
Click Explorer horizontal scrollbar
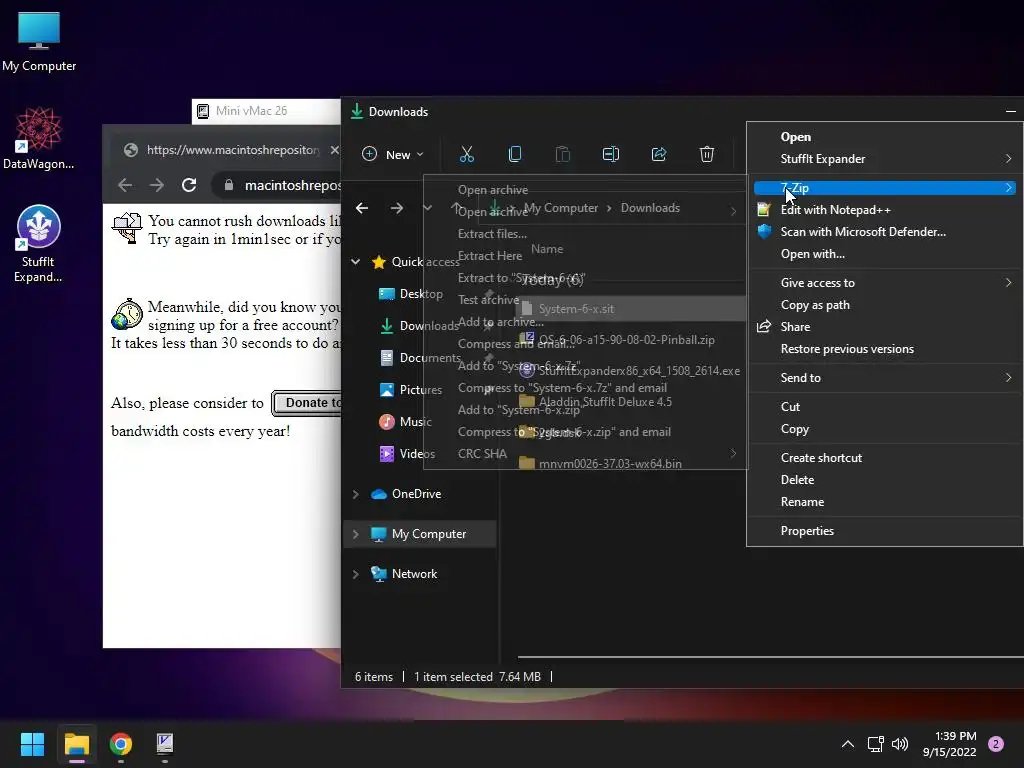click(771, 656)
